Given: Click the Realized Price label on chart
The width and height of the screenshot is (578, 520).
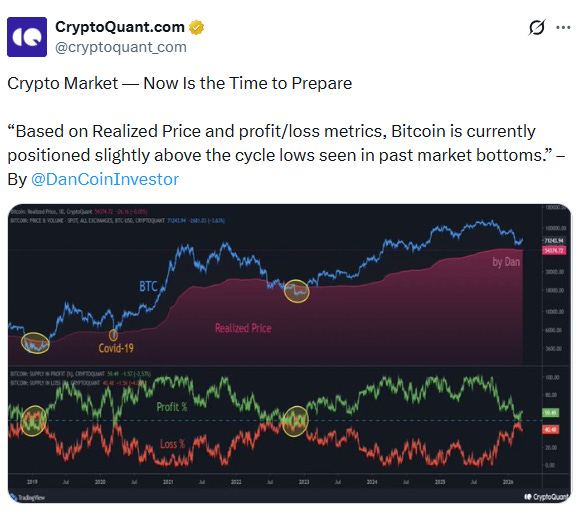Looking at the screenshot, I should pyautogui.click(x=243, y=328).
